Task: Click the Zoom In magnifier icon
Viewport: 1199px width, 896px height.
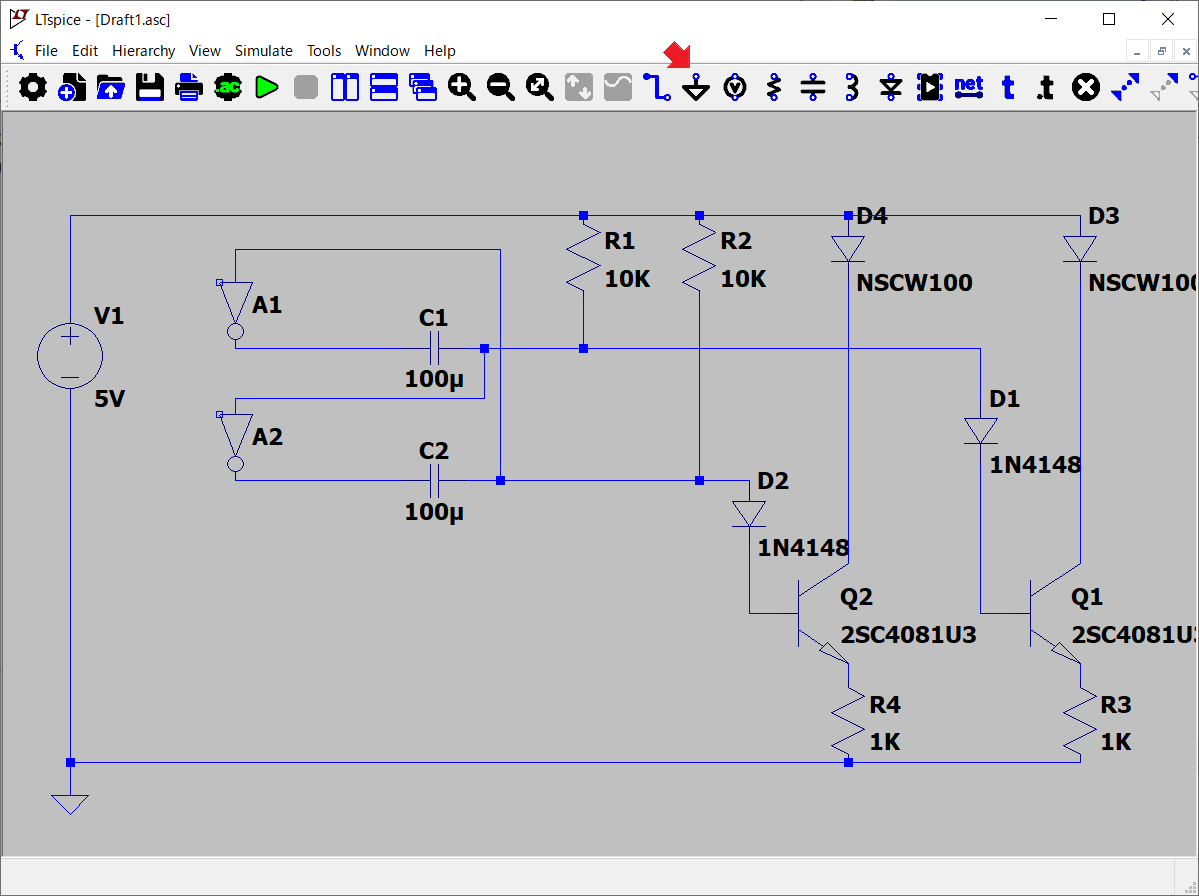Action: point(461,88)
